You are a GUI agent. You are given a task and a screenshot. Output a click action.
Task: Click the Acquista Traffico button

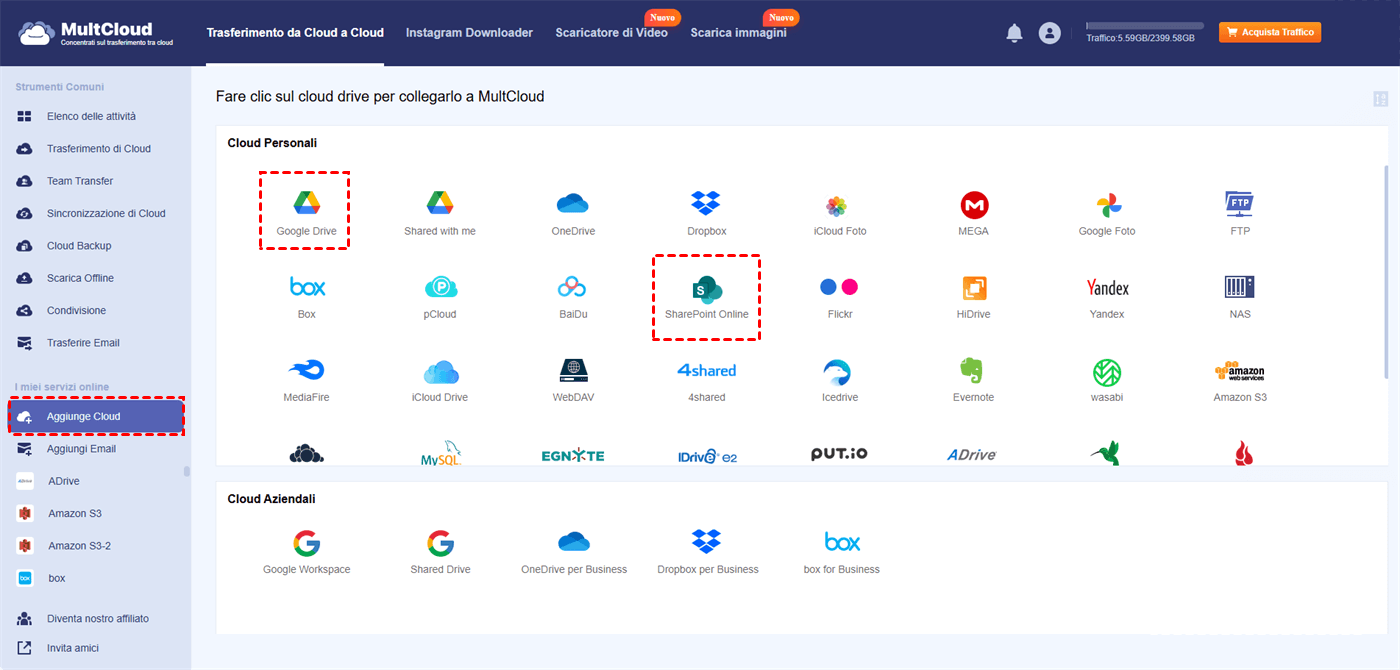click(1270, 32)
